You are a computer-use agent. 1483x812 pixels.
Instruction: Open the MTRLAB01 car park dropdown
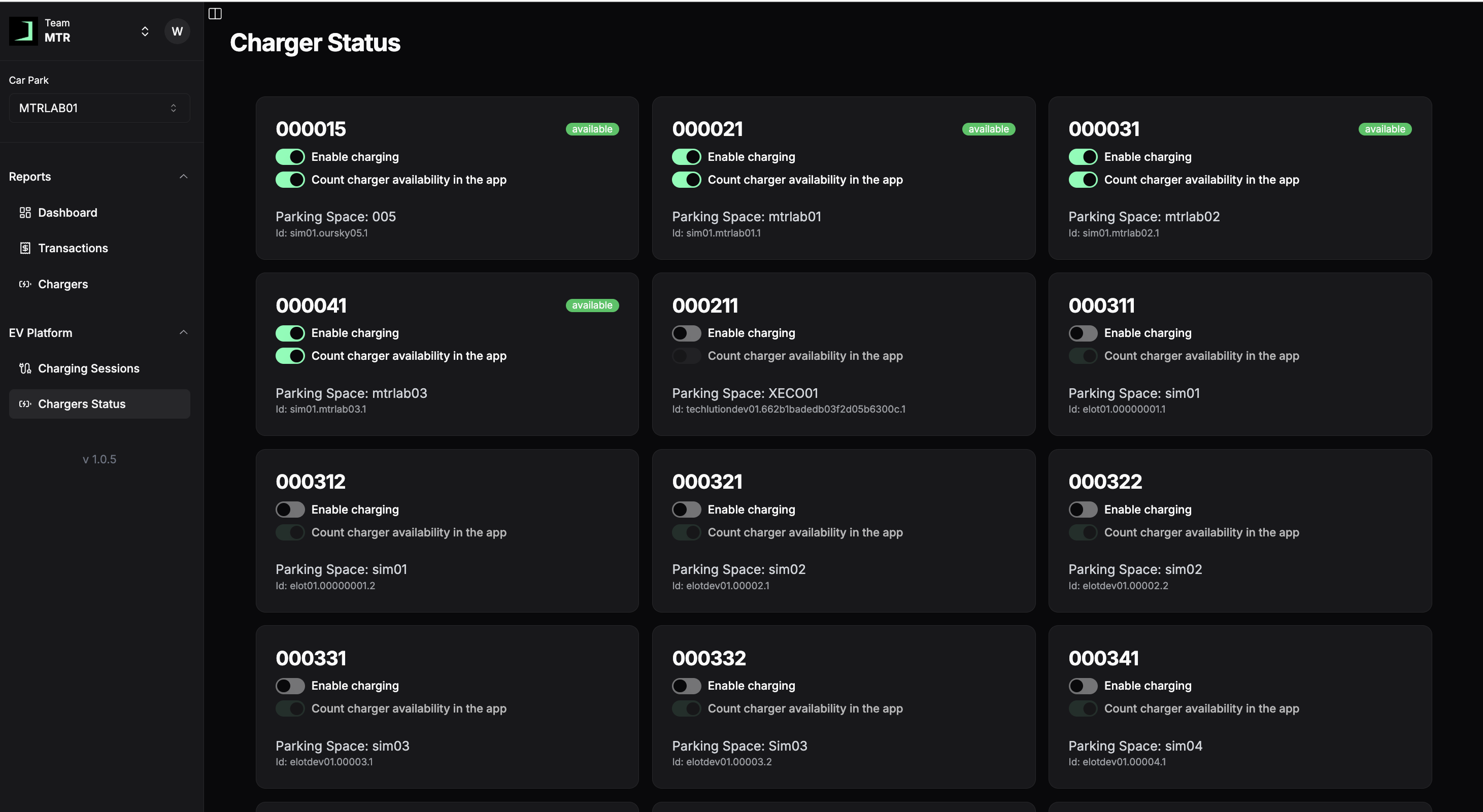(x=99, y=108)
